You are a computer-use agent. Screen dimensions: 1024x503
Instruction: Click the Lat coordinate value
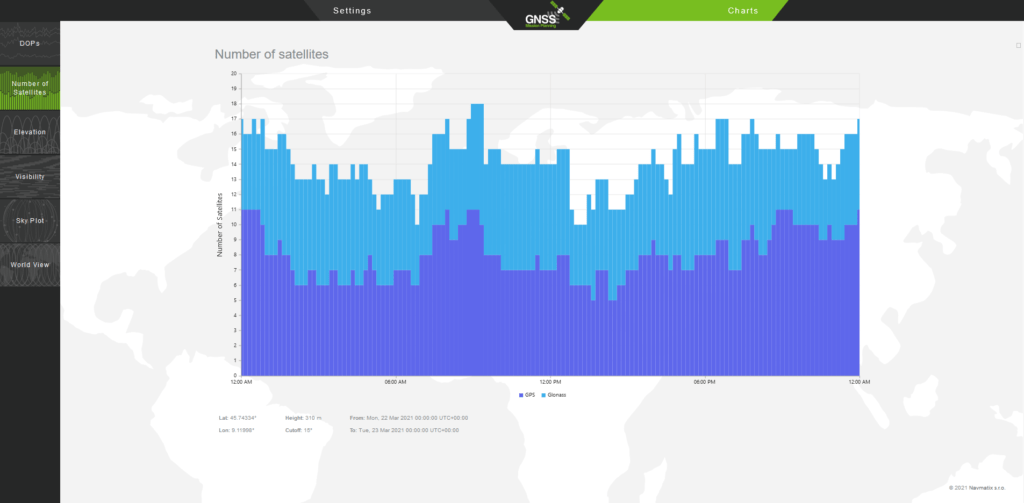(x=245, y=417)
